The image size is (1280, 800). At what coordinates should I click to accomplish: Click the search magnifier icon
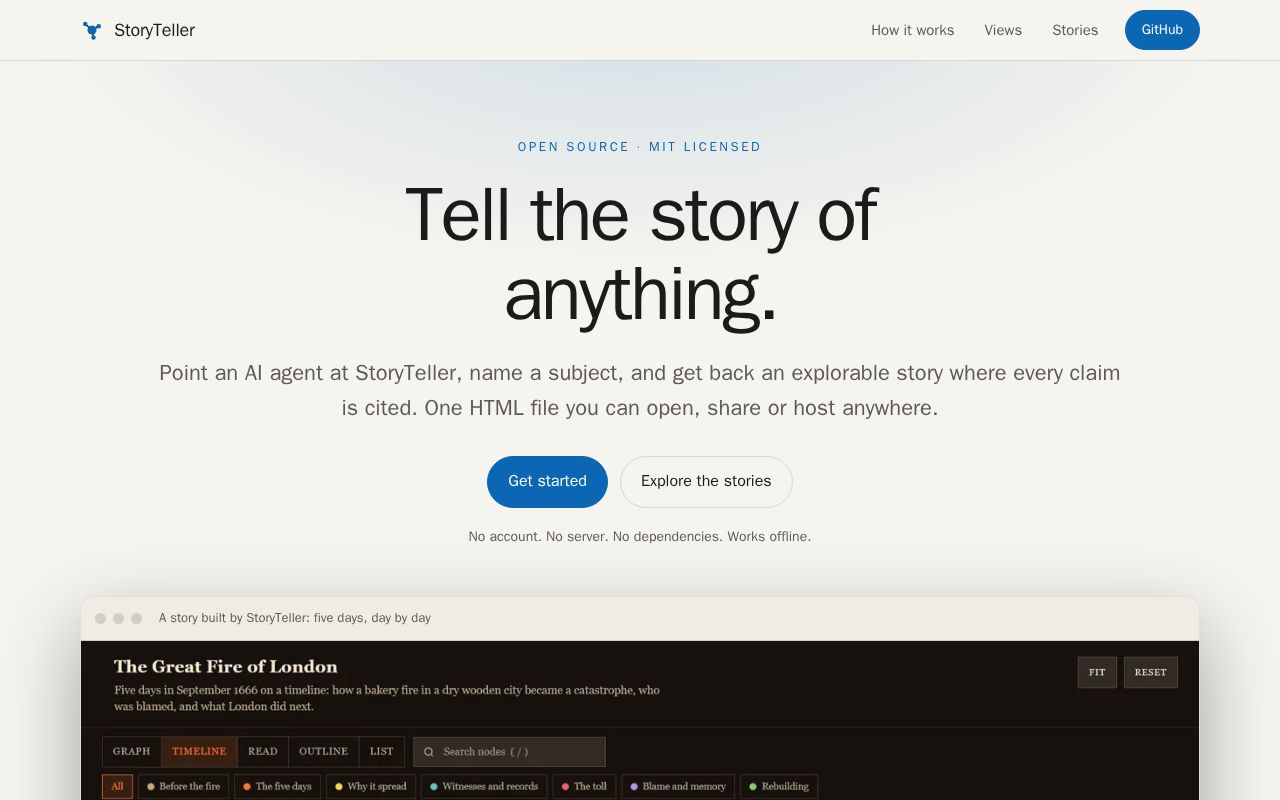[x=429, y=752]
